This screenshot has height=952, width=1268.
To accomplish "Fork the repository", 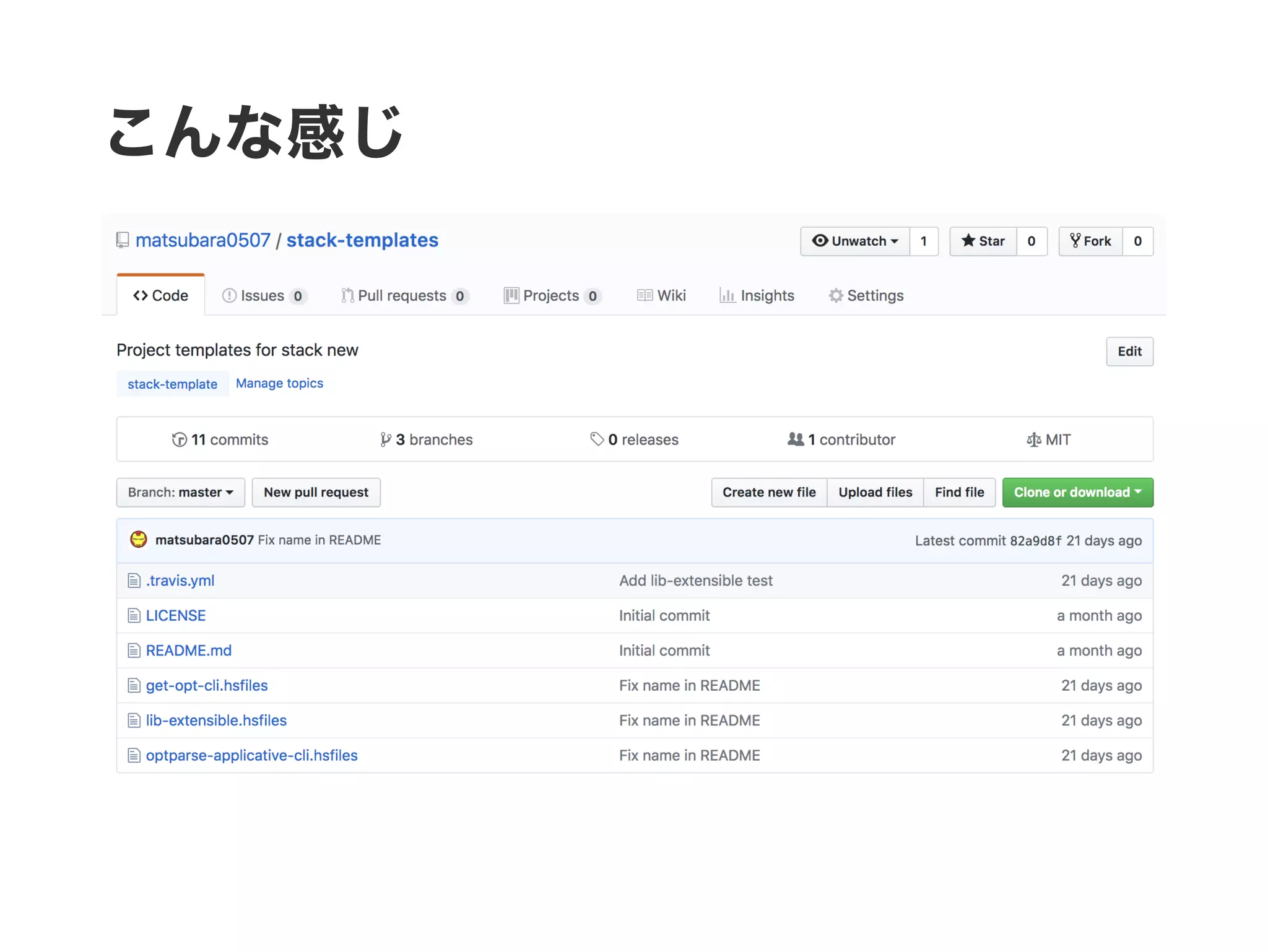I will 1091,241.
